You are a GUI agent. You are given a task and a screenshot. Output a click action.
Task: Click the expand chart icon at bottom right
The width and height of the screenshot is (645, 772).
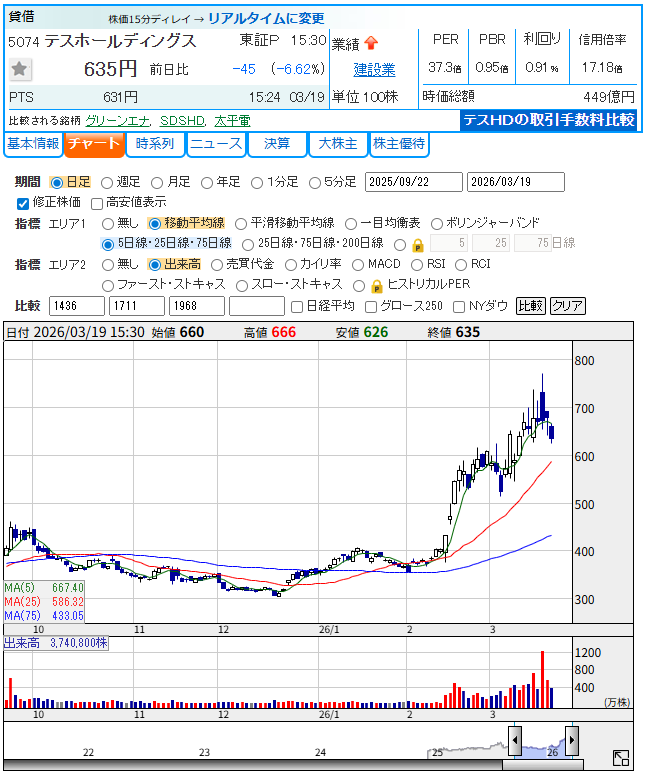coord(621,758)
